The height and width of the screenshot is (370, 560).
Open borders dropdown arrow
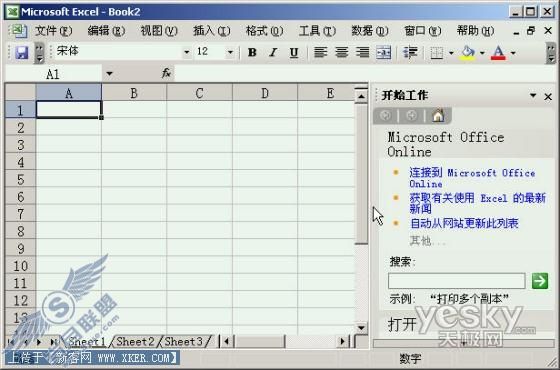pyautogui.click(x=451, y=53)
